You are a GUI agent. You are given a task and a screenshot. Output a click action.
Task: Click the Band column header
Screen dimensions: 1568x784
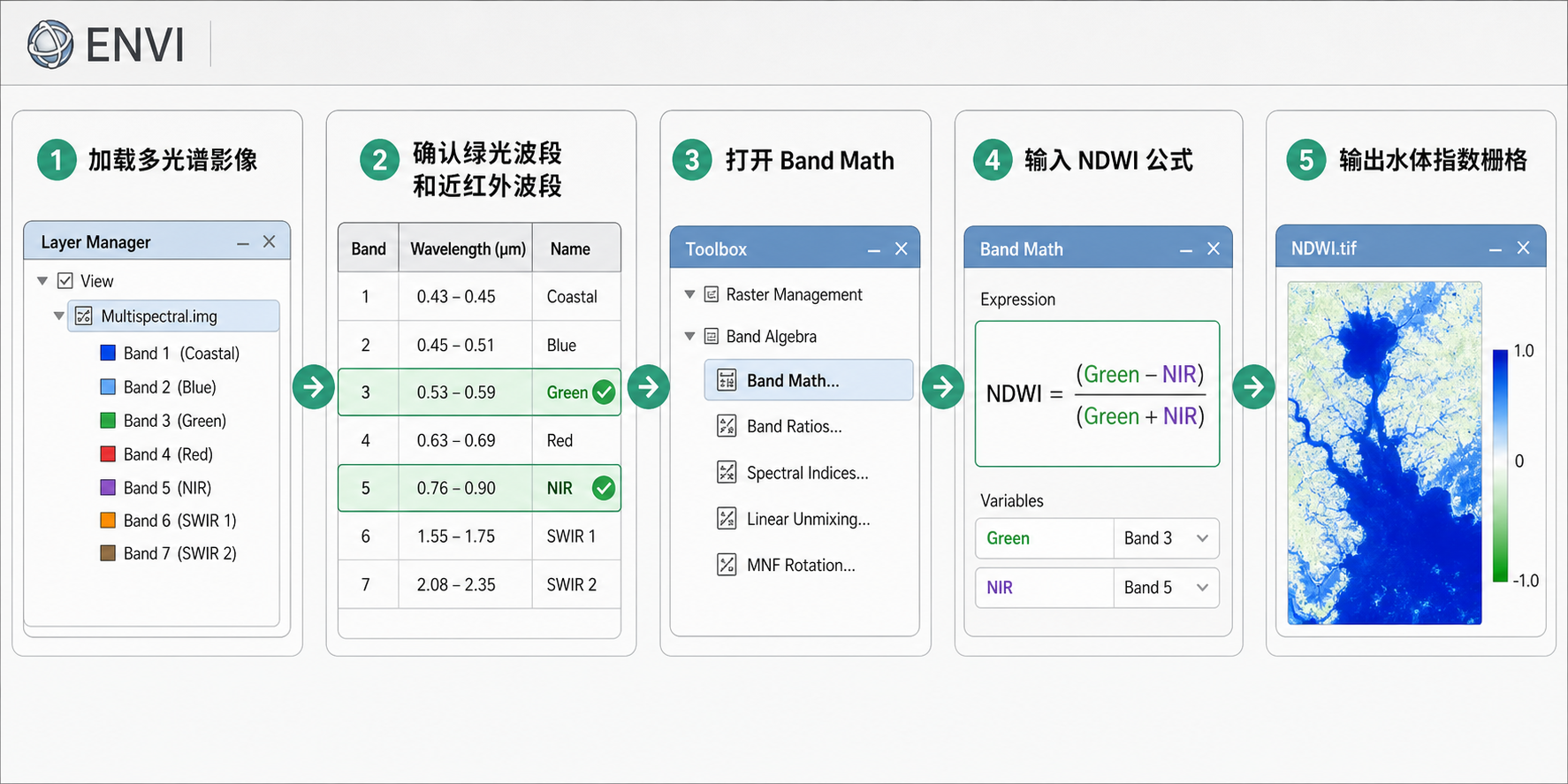(369, 249)
